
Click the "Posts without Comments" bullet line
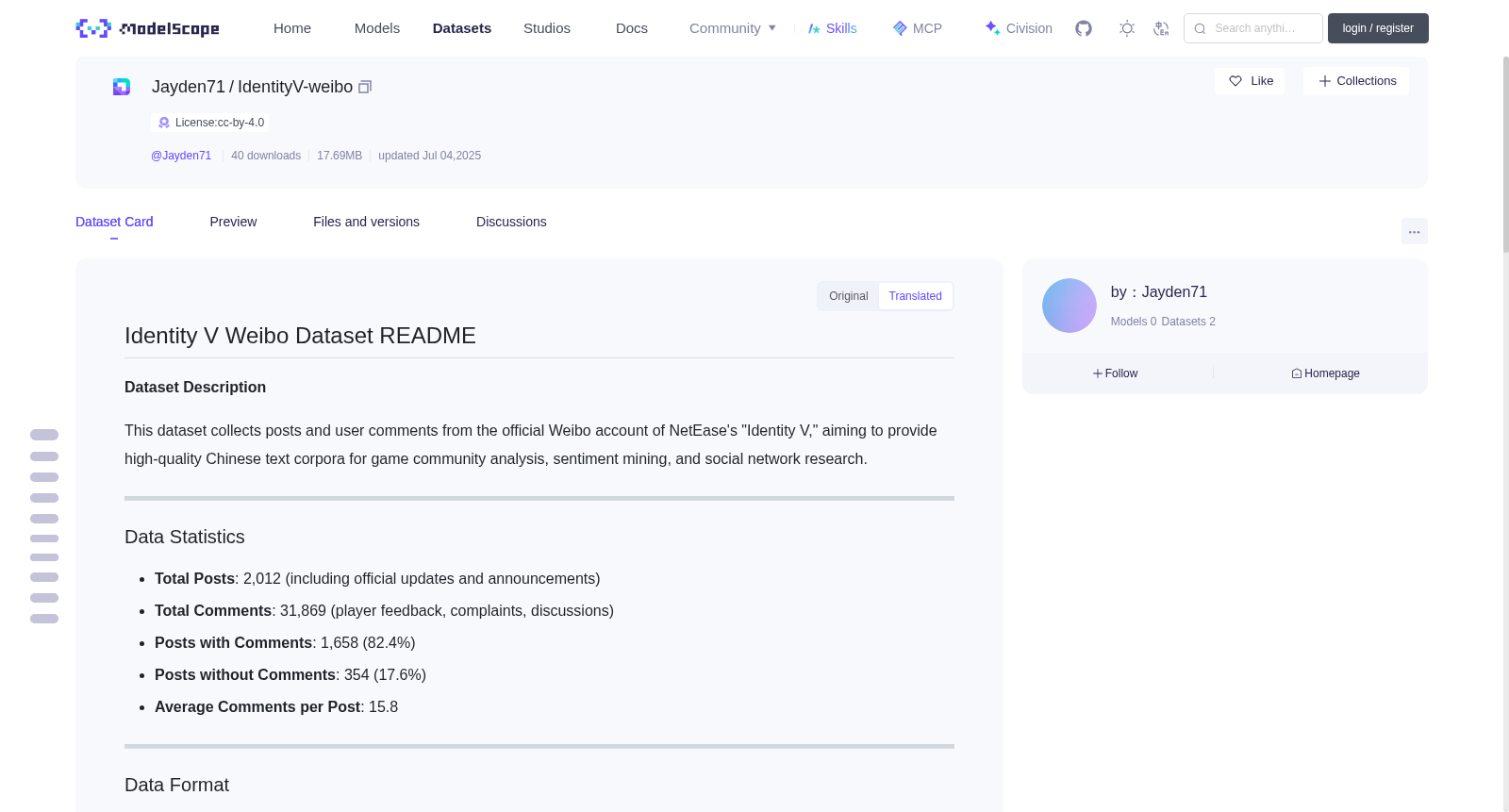point(290,675)
